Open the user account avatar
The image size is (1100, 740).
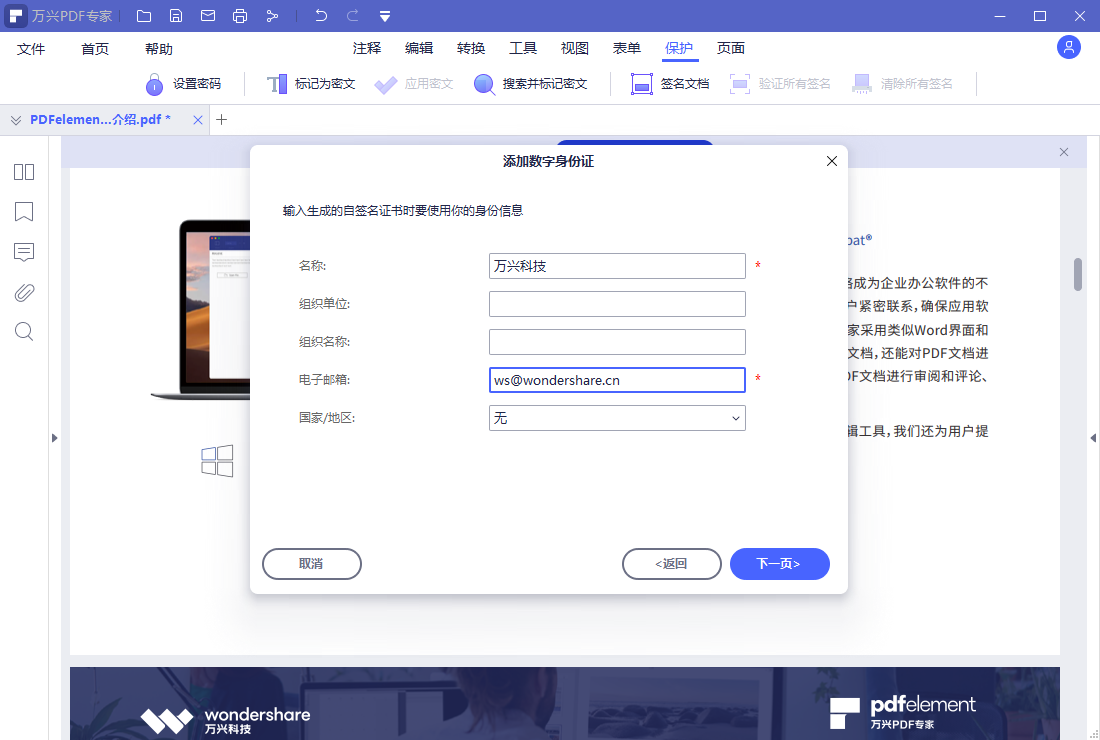pyautogui.click(x=1068, y=47)
